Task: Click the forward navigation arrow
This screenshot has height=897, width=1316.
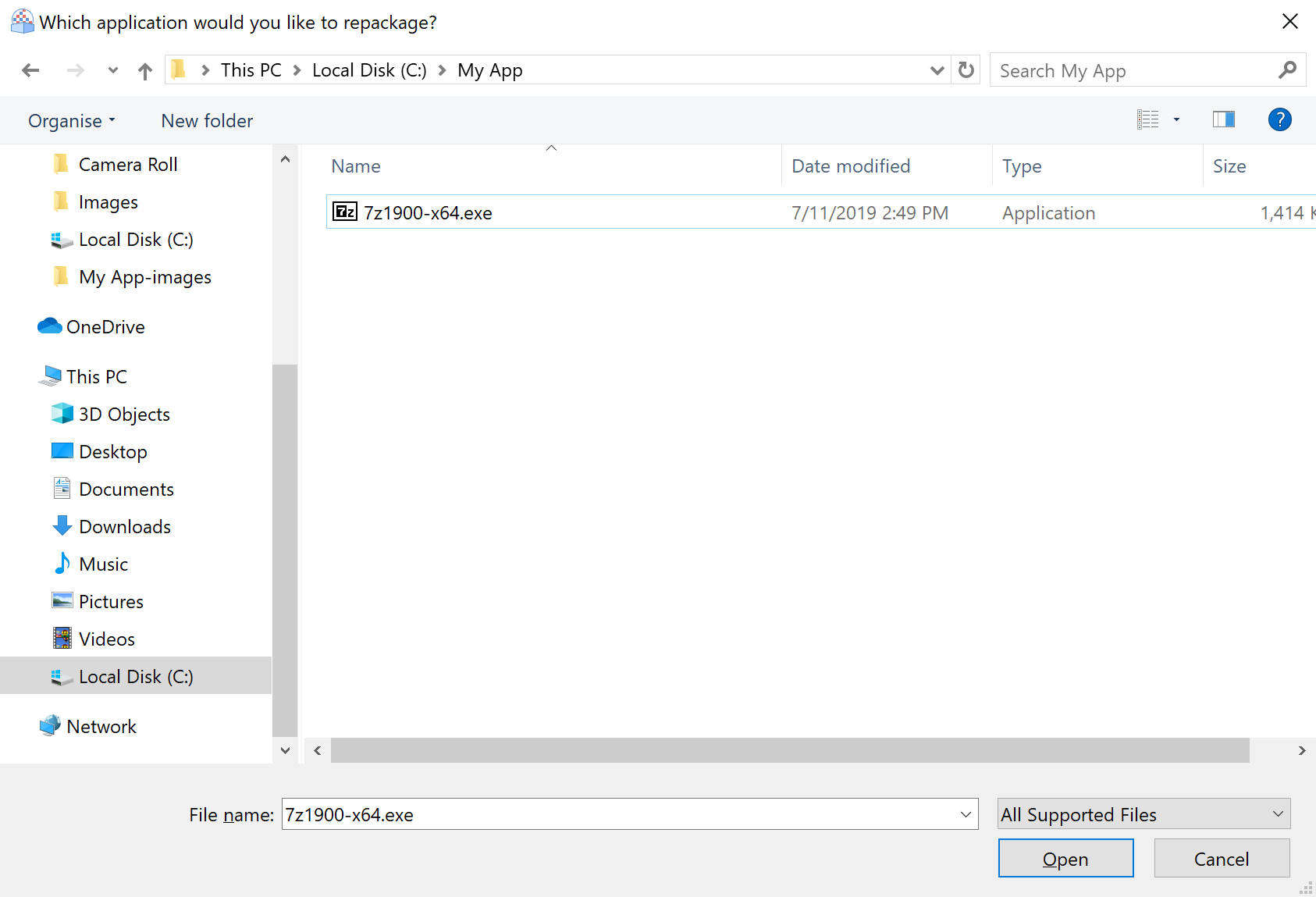Action: pyautogui.click(x=75, y=71)
